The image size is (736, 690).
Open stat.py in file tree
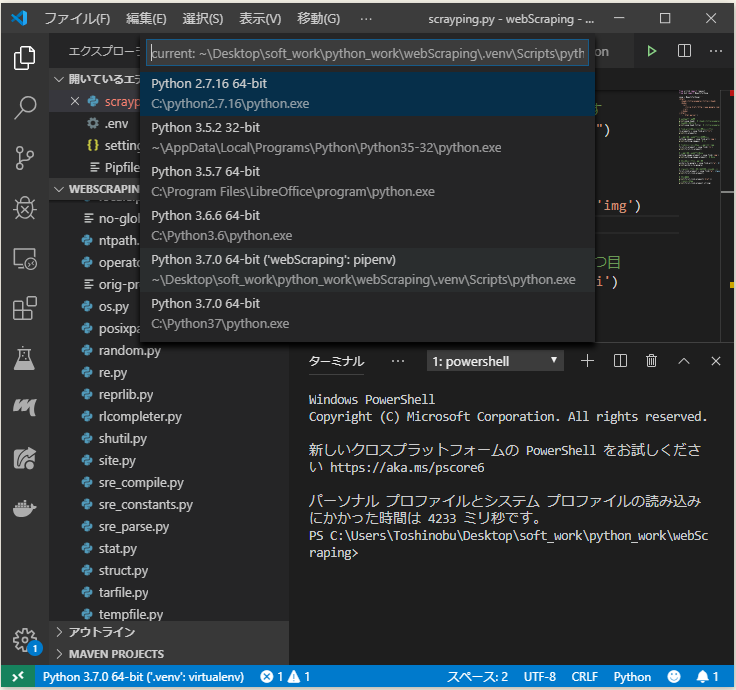117,549
